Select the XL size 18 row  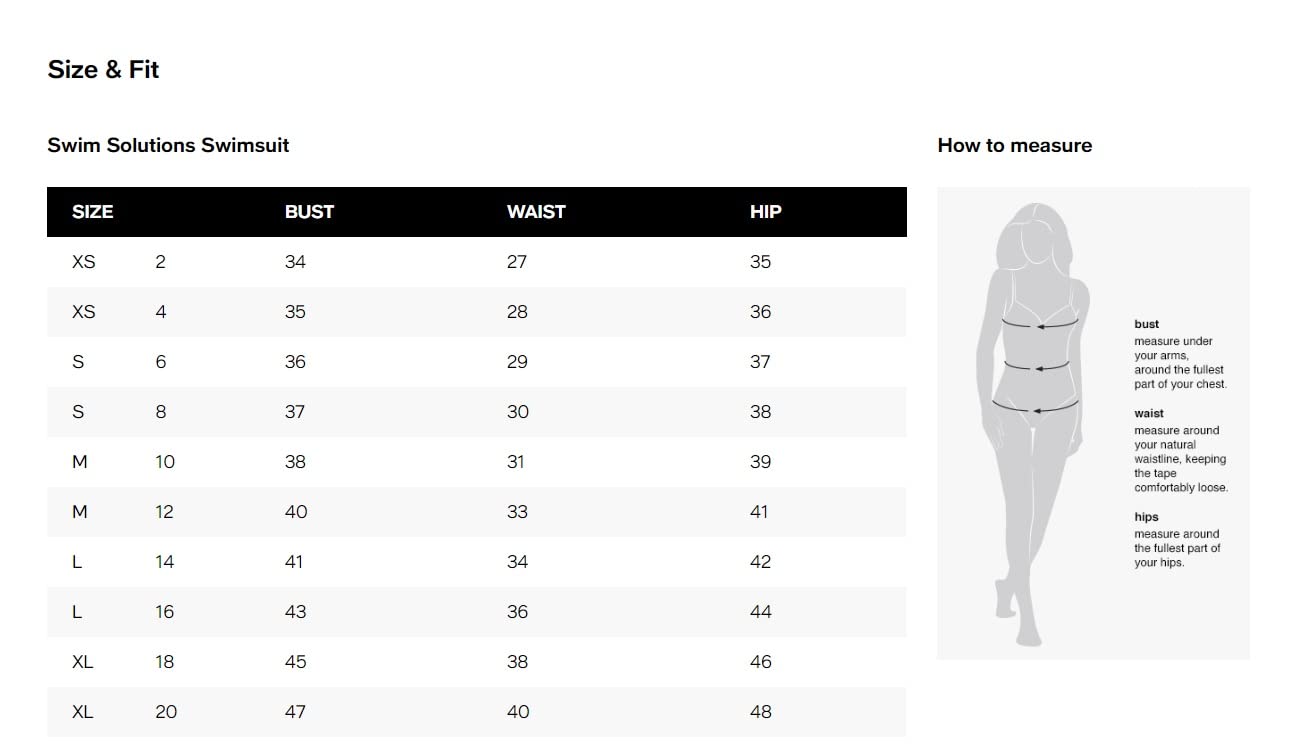pyautogui.click(x=477, y=662)
